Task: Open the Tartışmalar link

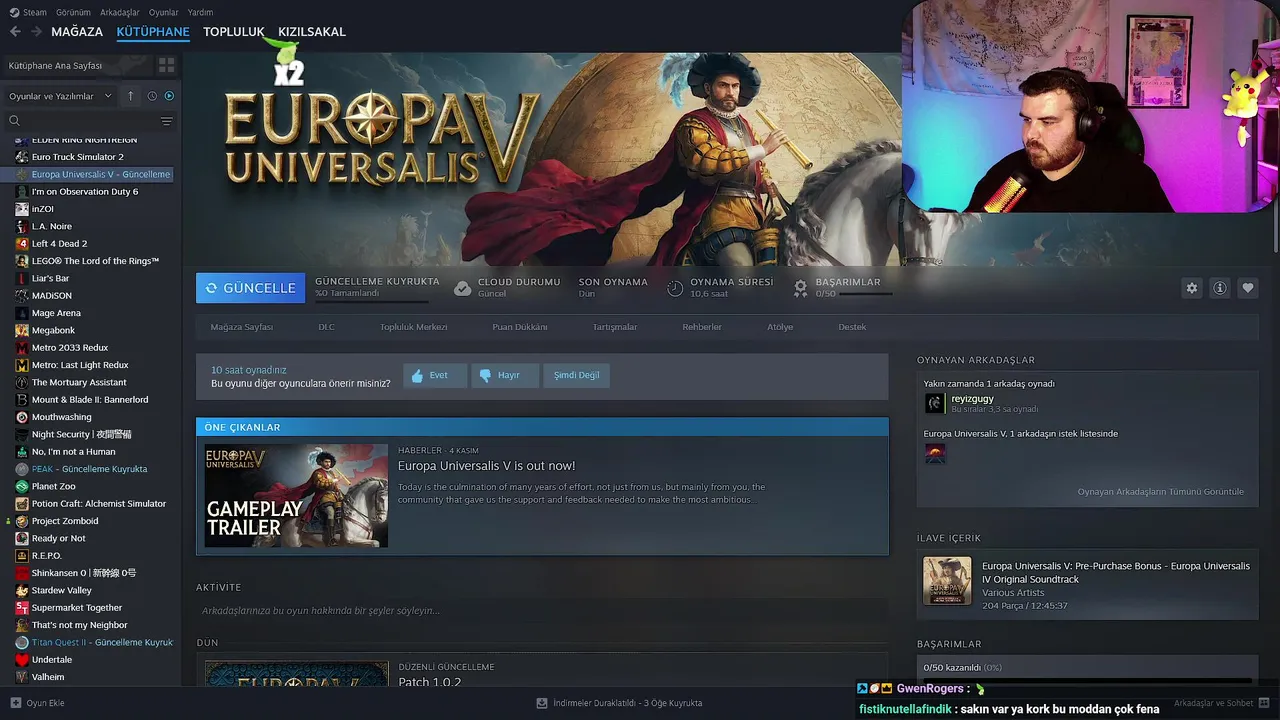Action: click(615, 327)
